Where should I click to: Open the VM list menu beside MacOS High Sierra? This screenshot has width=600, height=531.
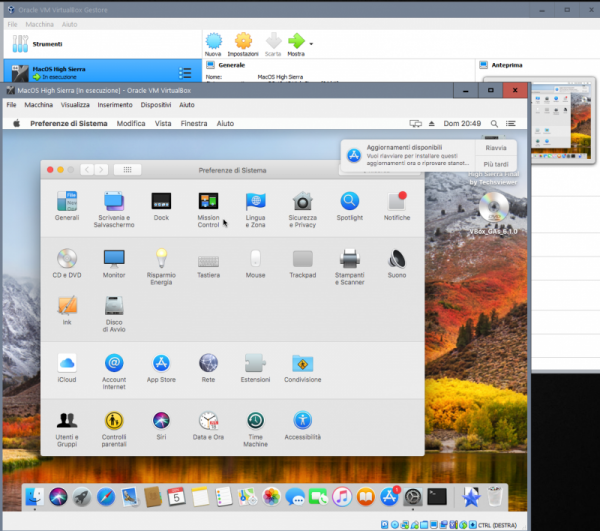(184, 72)
